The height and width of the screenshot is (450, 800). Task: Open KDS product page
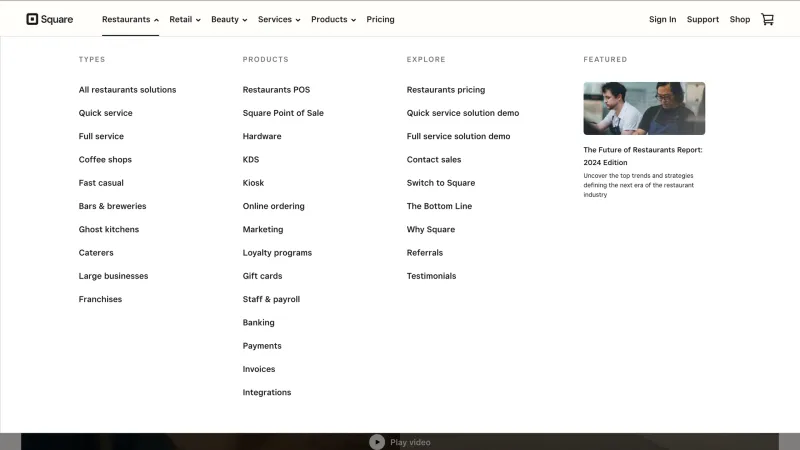coord(251,160)
